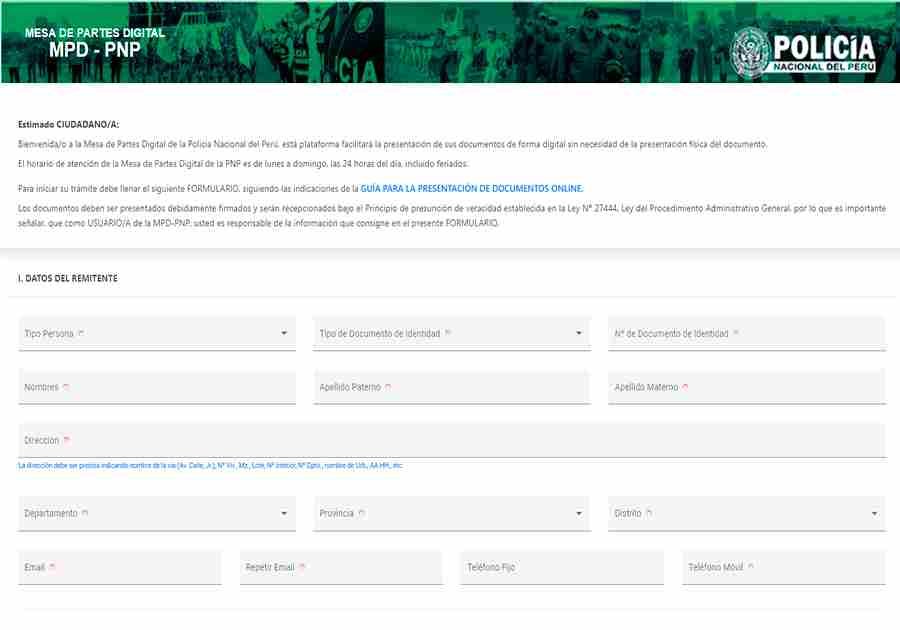
Task: Open the Tipo de Documento de Identidad dropdown
Action: click(451, 334)
